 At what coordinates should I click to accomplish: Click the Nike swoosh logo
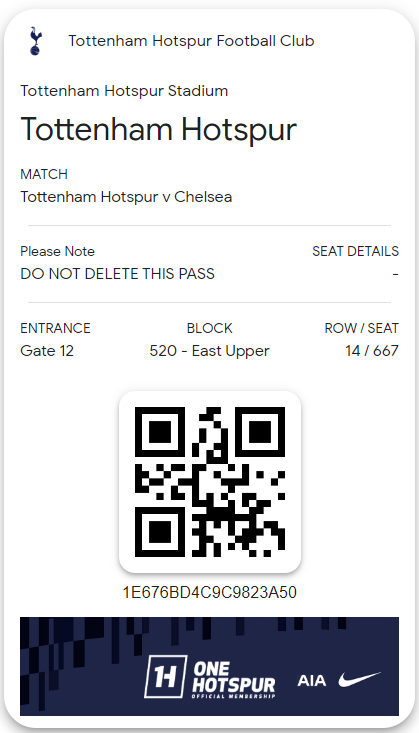tap(359, 679)
